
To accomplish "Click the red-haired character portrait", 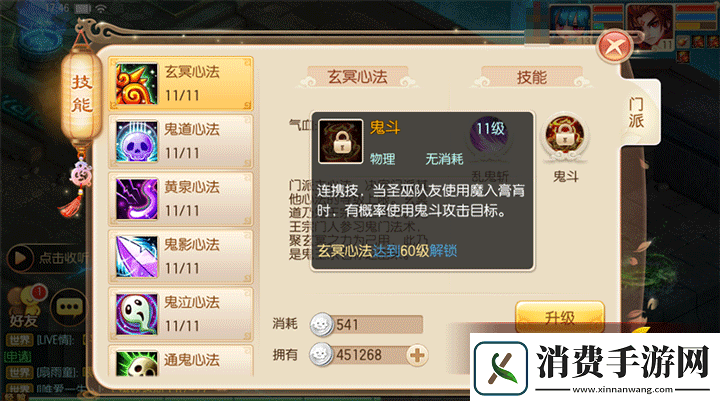I will 651,26.
